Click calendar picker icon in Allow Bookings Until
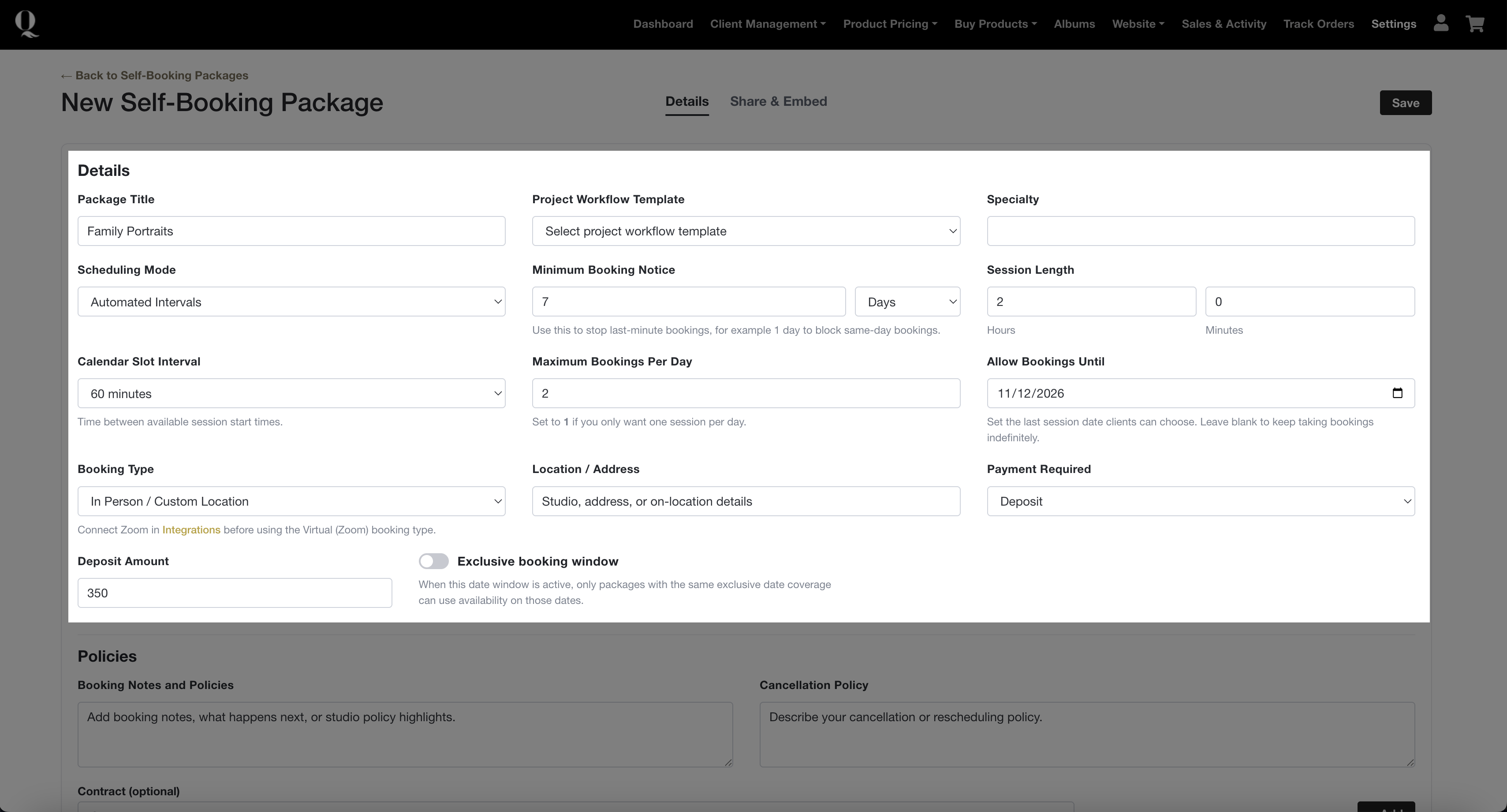The width and height of the screenshot is (1507, 812). pyautogui.click(x=1397, y=393)
